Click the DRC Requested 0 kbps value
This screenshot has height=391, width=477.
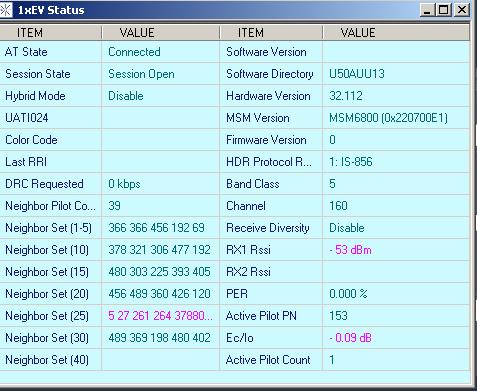tap(124, 184)
